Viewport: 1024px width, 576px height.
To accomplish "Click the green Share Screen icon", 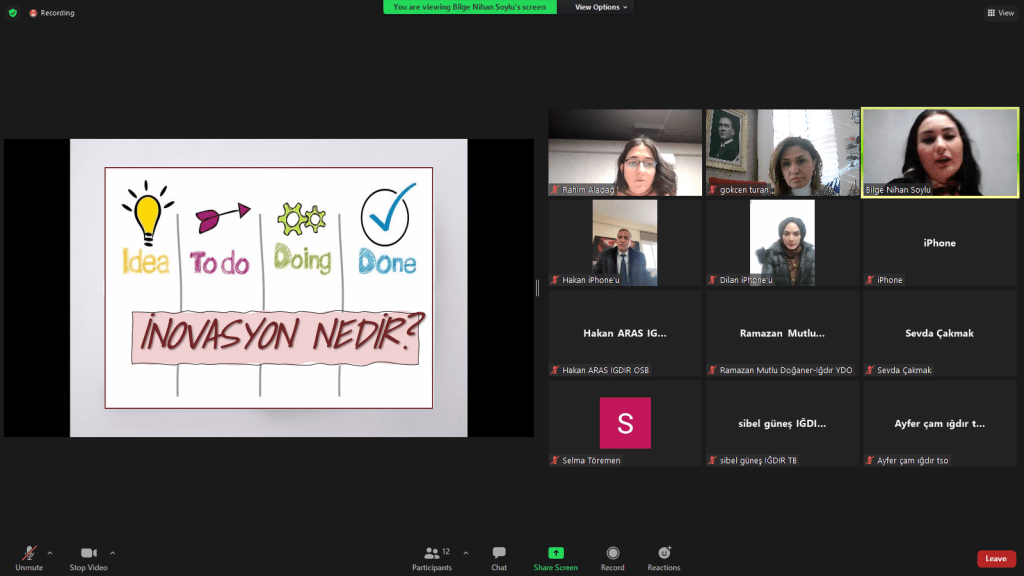I will point(555,553).
